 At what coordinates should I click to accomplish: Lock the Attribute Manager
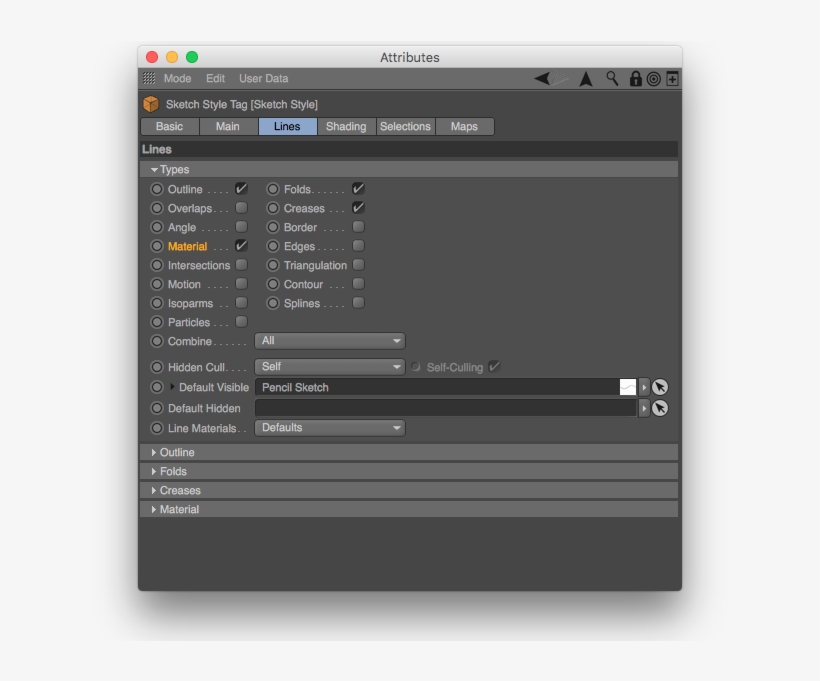point(635,77)
